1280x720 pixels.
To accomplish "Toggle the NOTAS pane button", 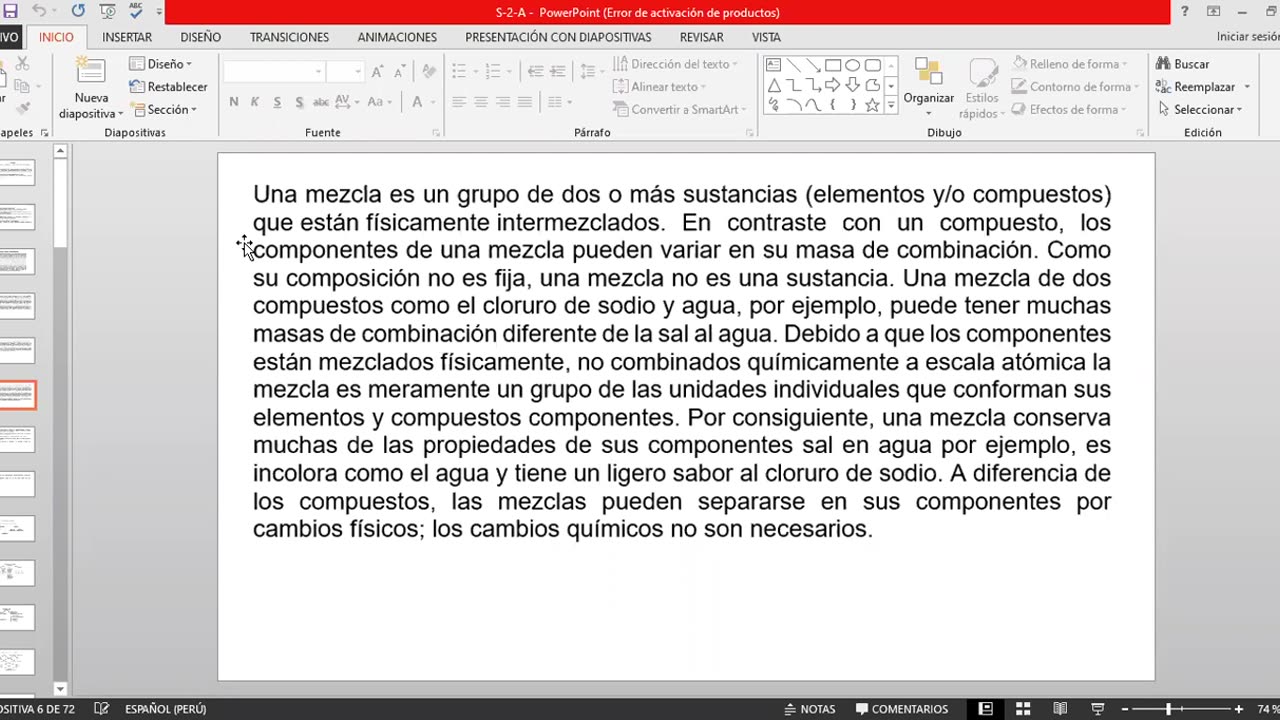I will click(x=810, y=709).
